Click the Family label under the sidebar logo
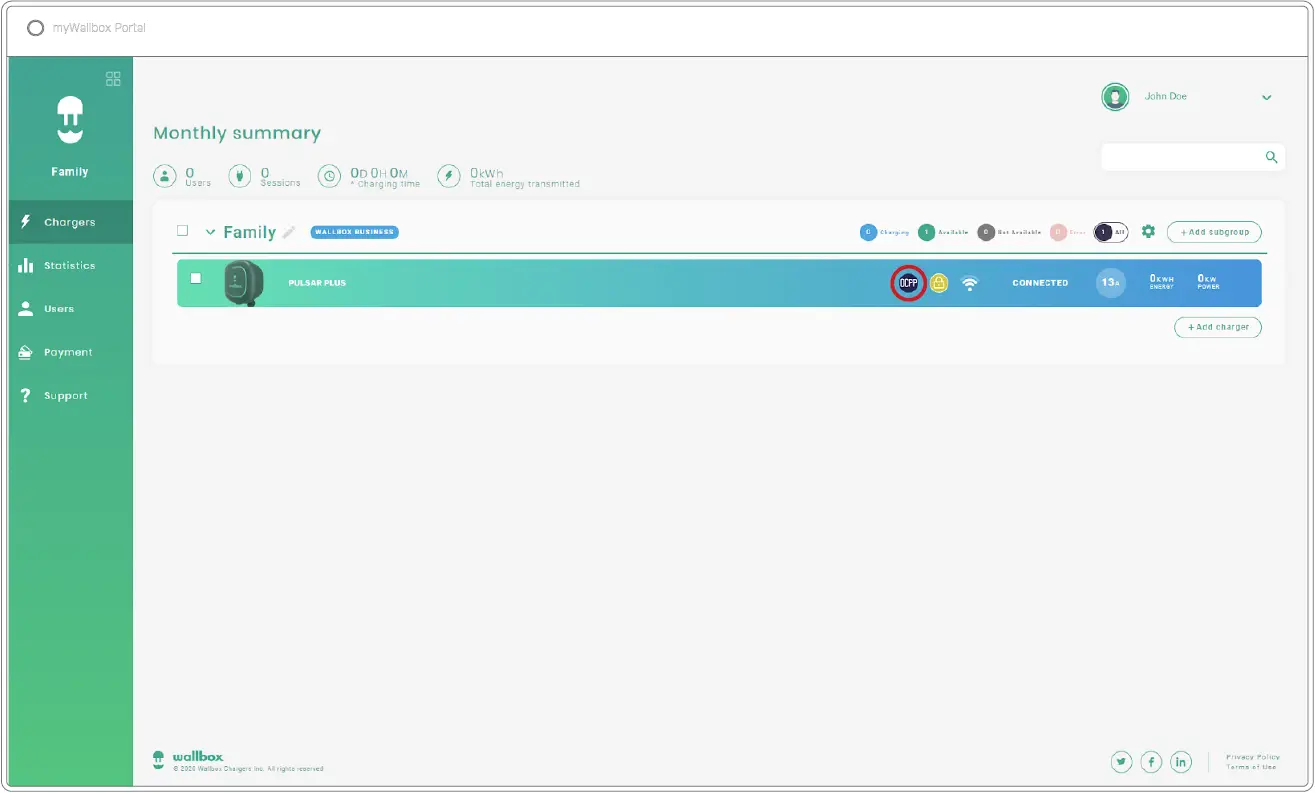 click(x=70, y=172)
